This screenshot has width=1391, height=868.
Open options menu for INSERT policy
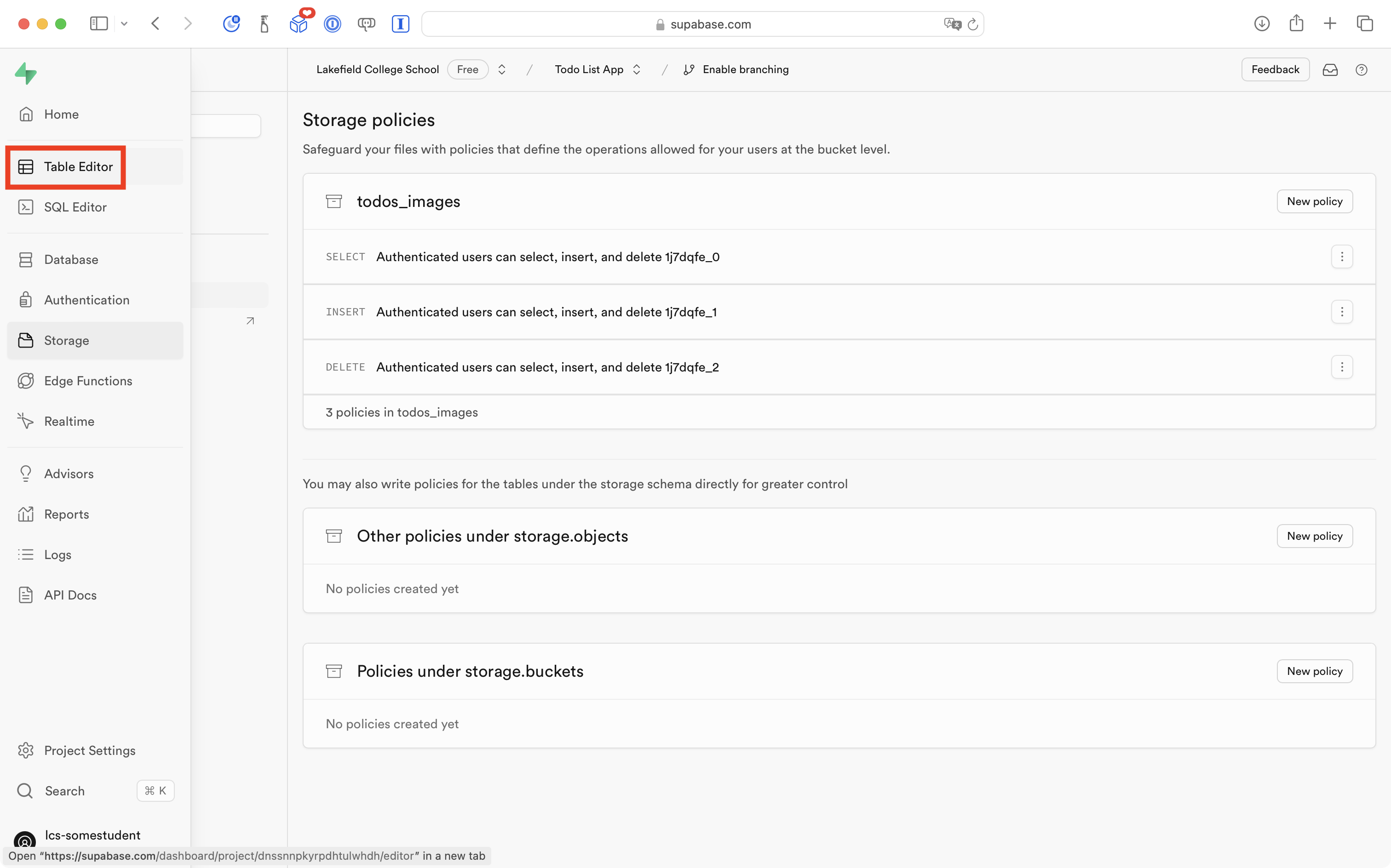[1342, 312]
